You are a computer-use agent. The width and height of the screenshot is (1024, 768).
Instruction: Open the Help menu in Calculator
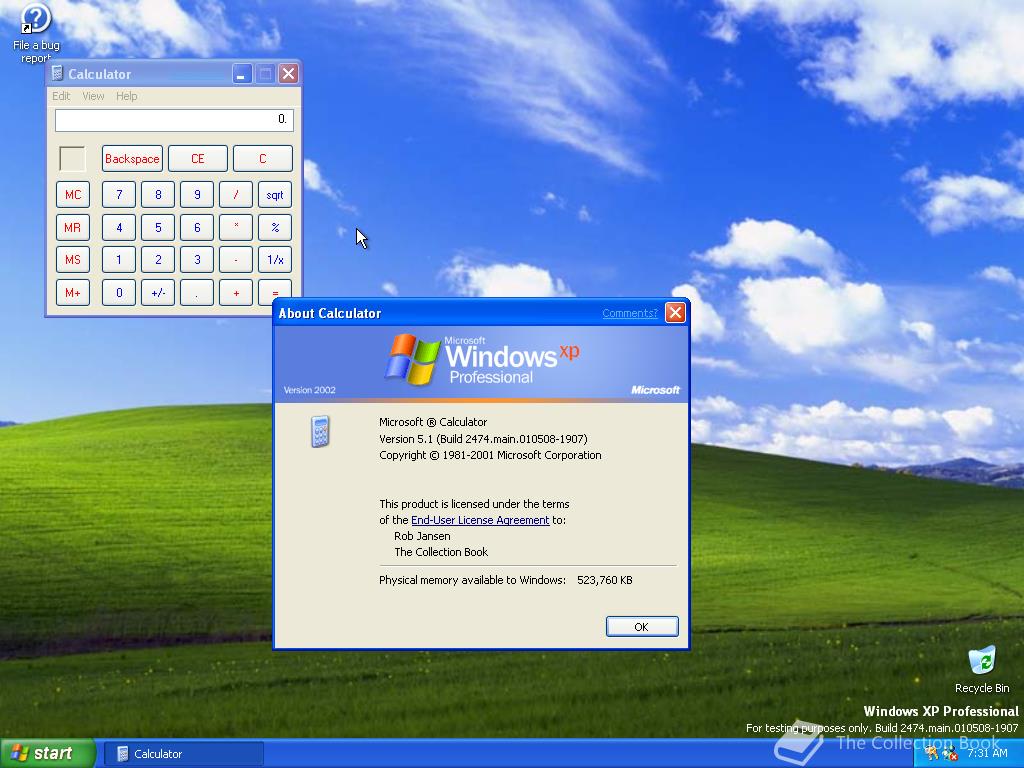pos(126,96)
